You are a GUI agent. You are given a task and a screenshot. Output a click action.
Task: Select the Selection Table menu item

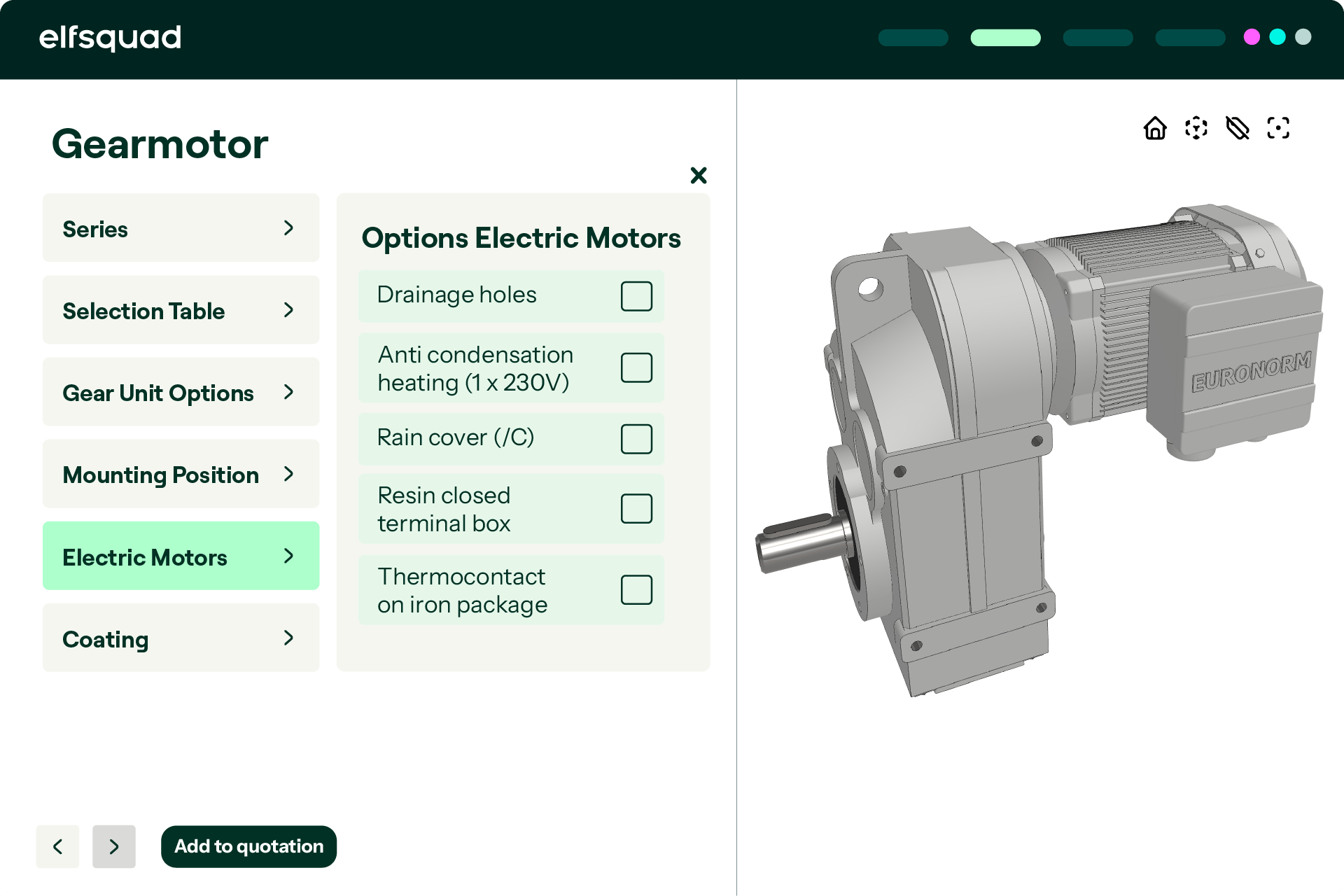click(181, 311)
